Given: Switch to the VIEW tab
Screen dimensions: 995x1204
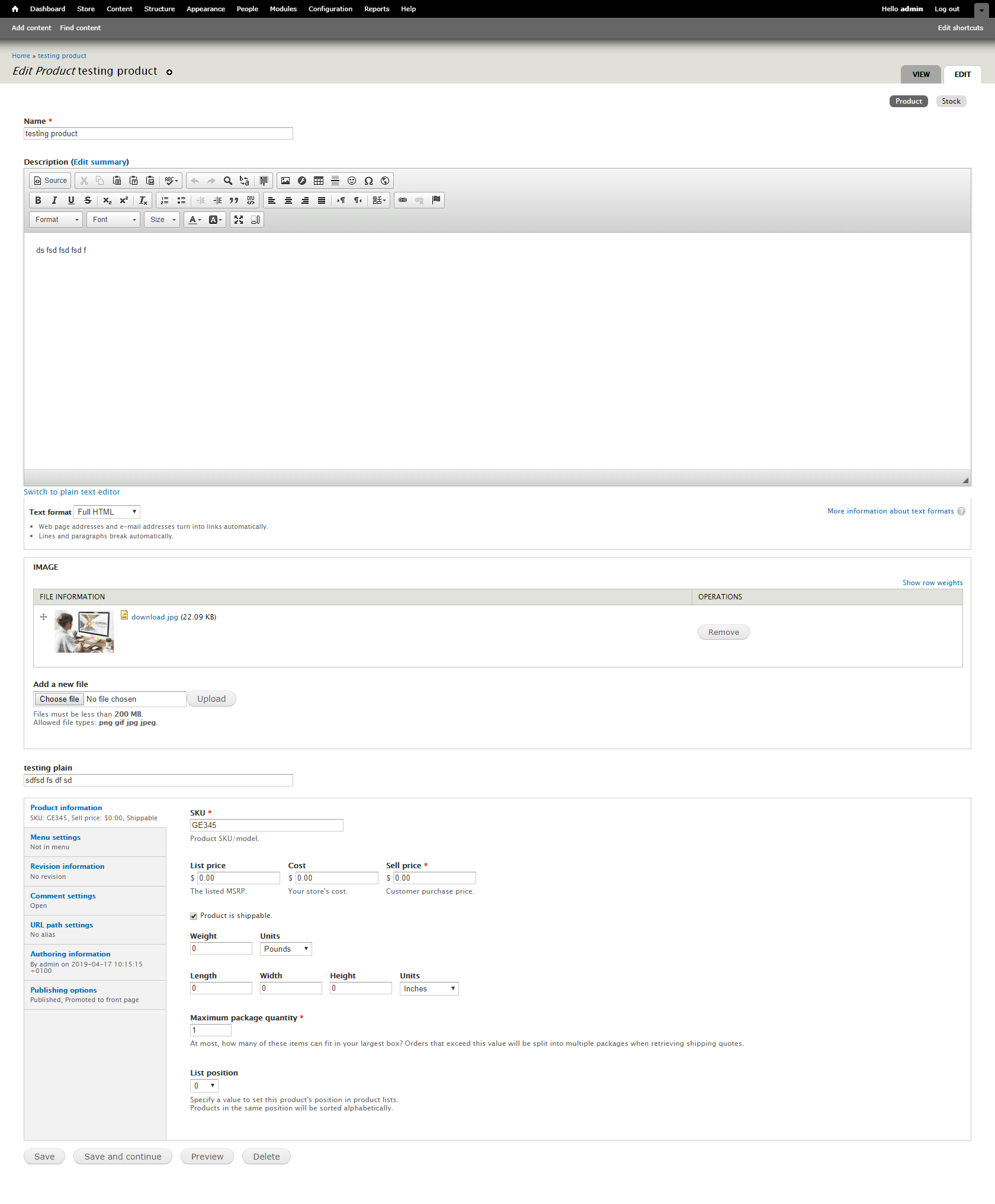Looking at the screenshot, I should 920,74.
